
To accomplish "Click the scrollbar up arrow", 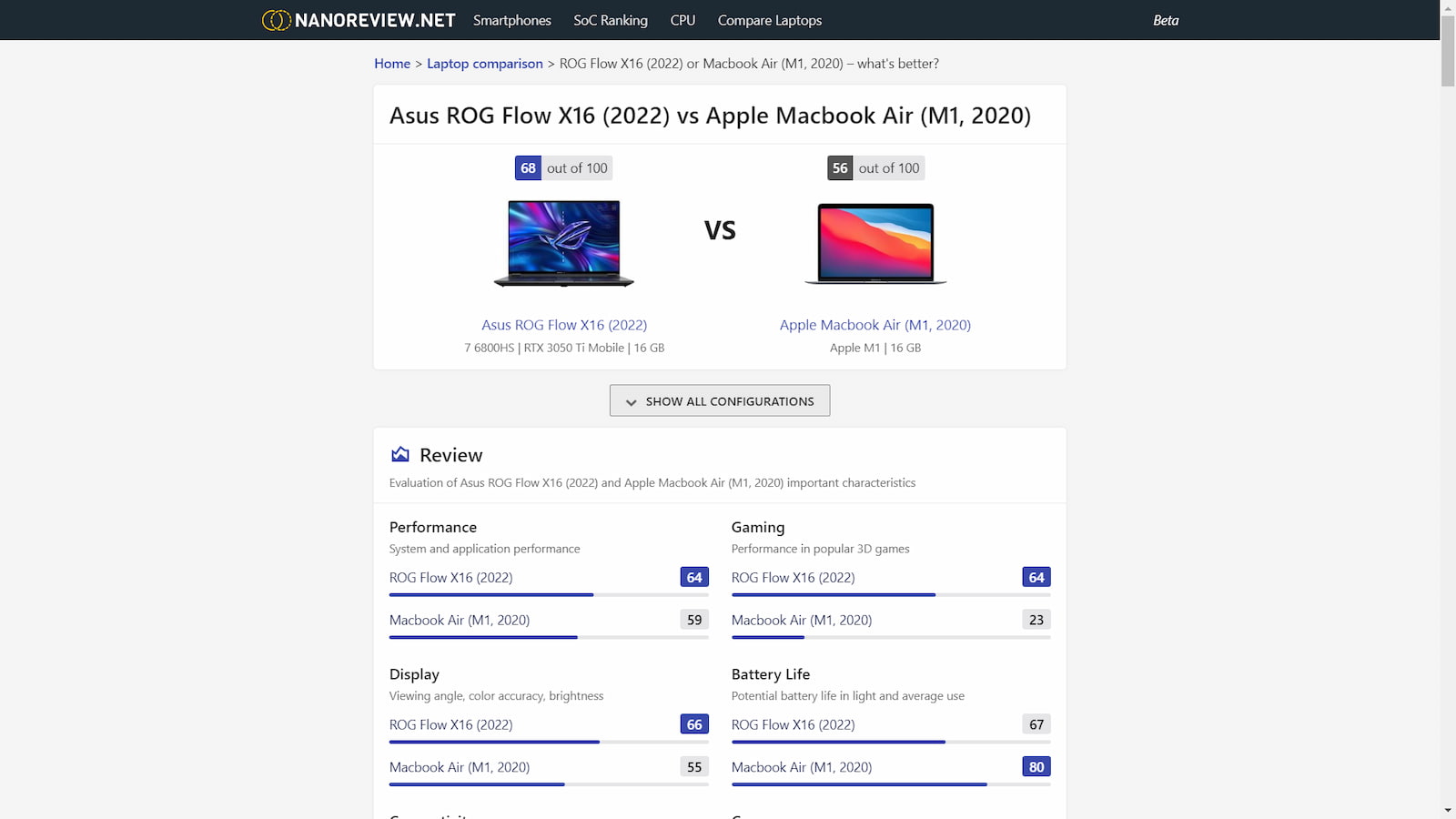I will [1448, 7].
